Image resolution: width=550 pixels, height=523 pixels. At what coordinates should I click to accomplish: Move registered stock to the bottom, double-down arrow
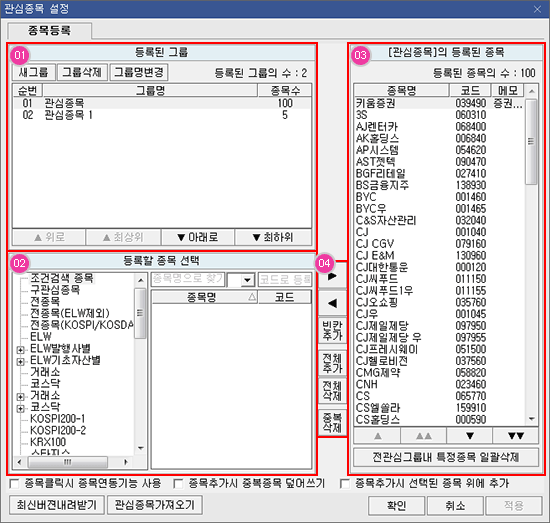pyautogui.click(x=516, y=436)
